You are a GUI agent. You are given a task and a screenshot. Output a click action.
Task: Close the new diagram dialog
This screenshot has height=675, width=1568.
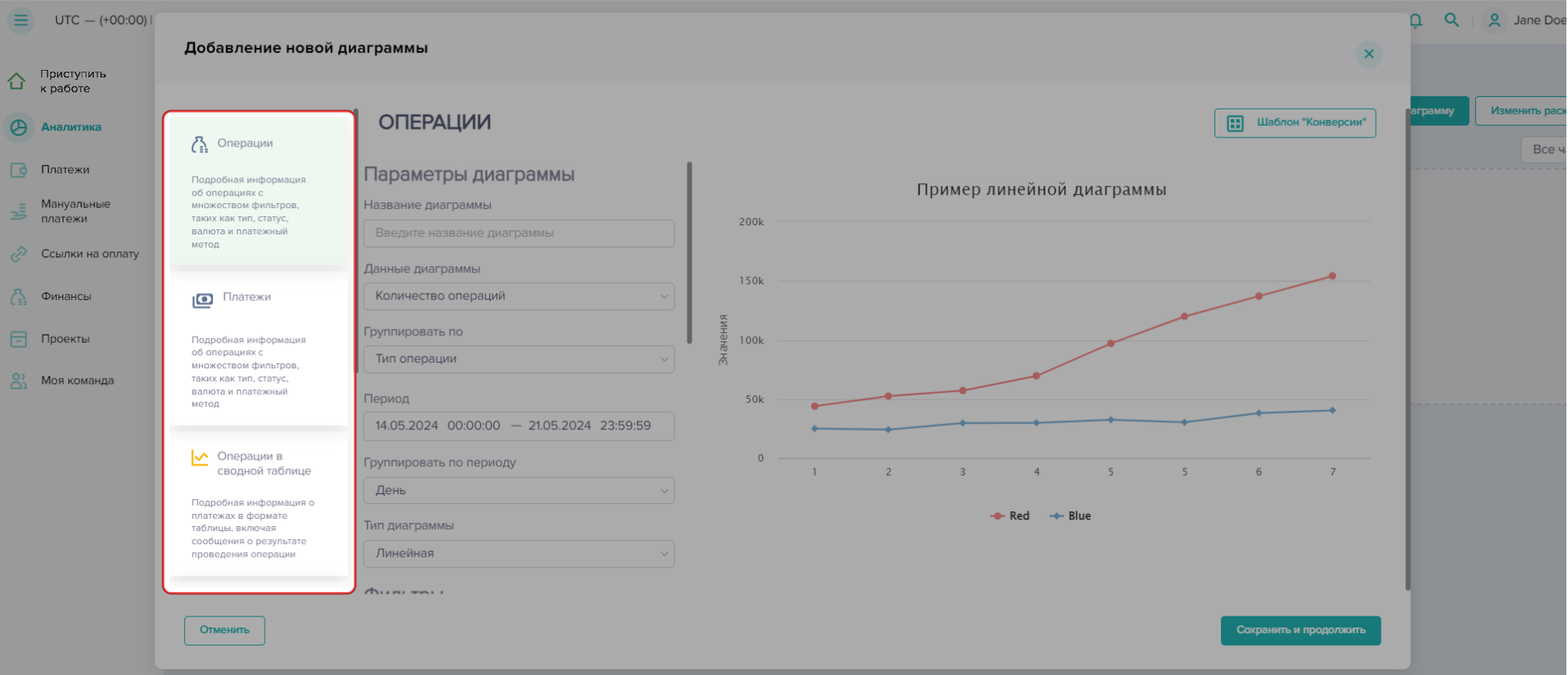click(1368, 54)
